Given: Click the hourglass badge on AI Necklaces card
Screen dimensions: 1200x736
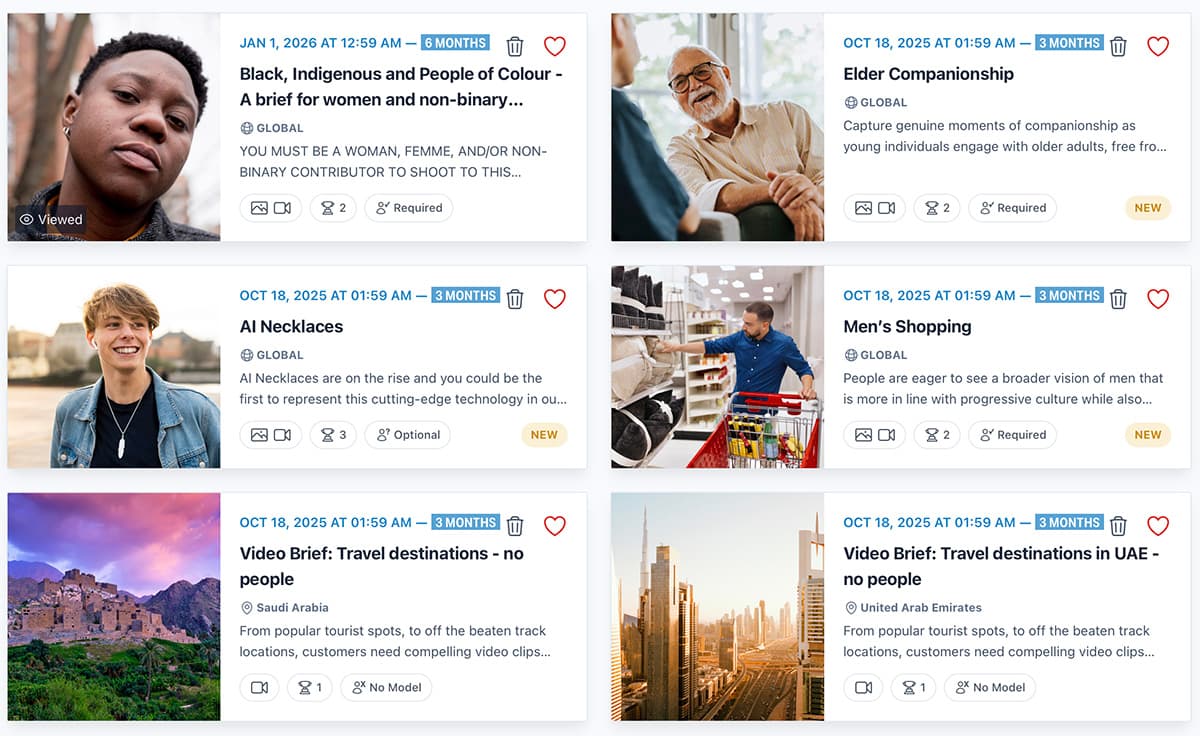Looking at the screenshot, I should pos(333,435).
